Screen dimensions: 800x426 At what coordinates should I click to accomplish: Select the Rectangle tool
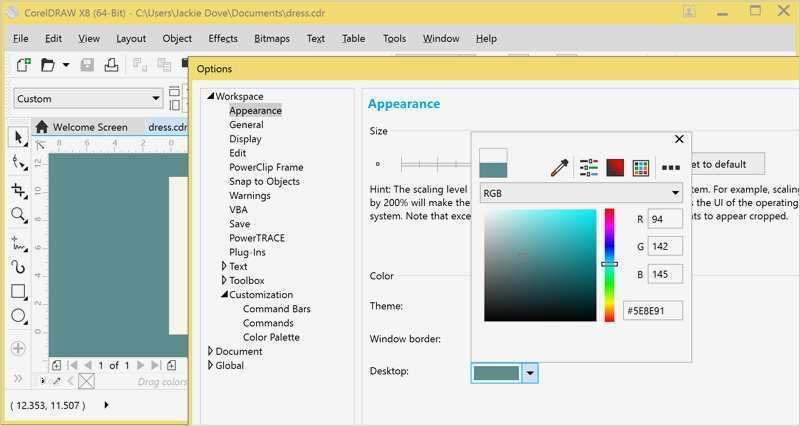[18, 291]
